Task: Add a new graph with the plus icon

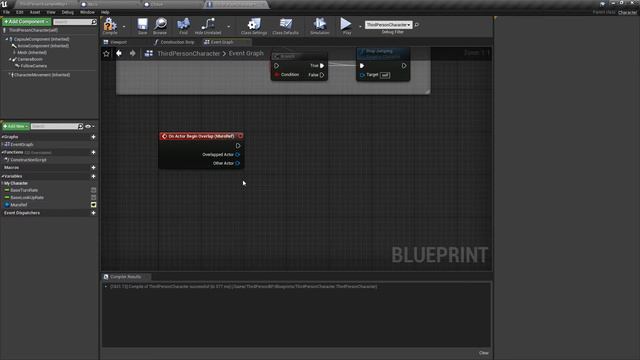Action: [93, 137]
